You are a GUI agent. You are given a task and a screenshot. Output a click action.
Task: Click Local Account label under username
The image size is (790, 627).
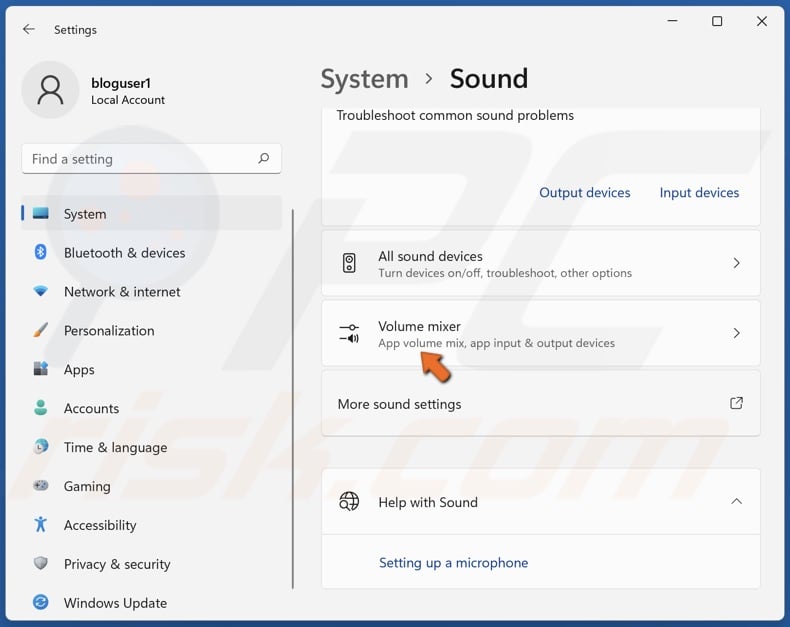click(128, 100)
